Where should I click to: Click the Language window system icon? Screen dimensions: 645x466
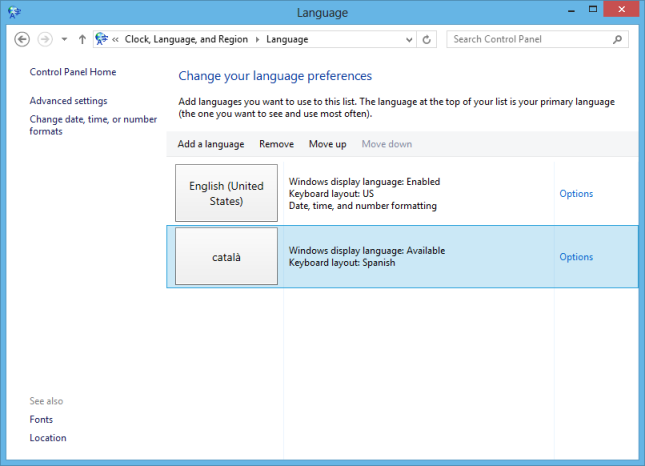14,12
